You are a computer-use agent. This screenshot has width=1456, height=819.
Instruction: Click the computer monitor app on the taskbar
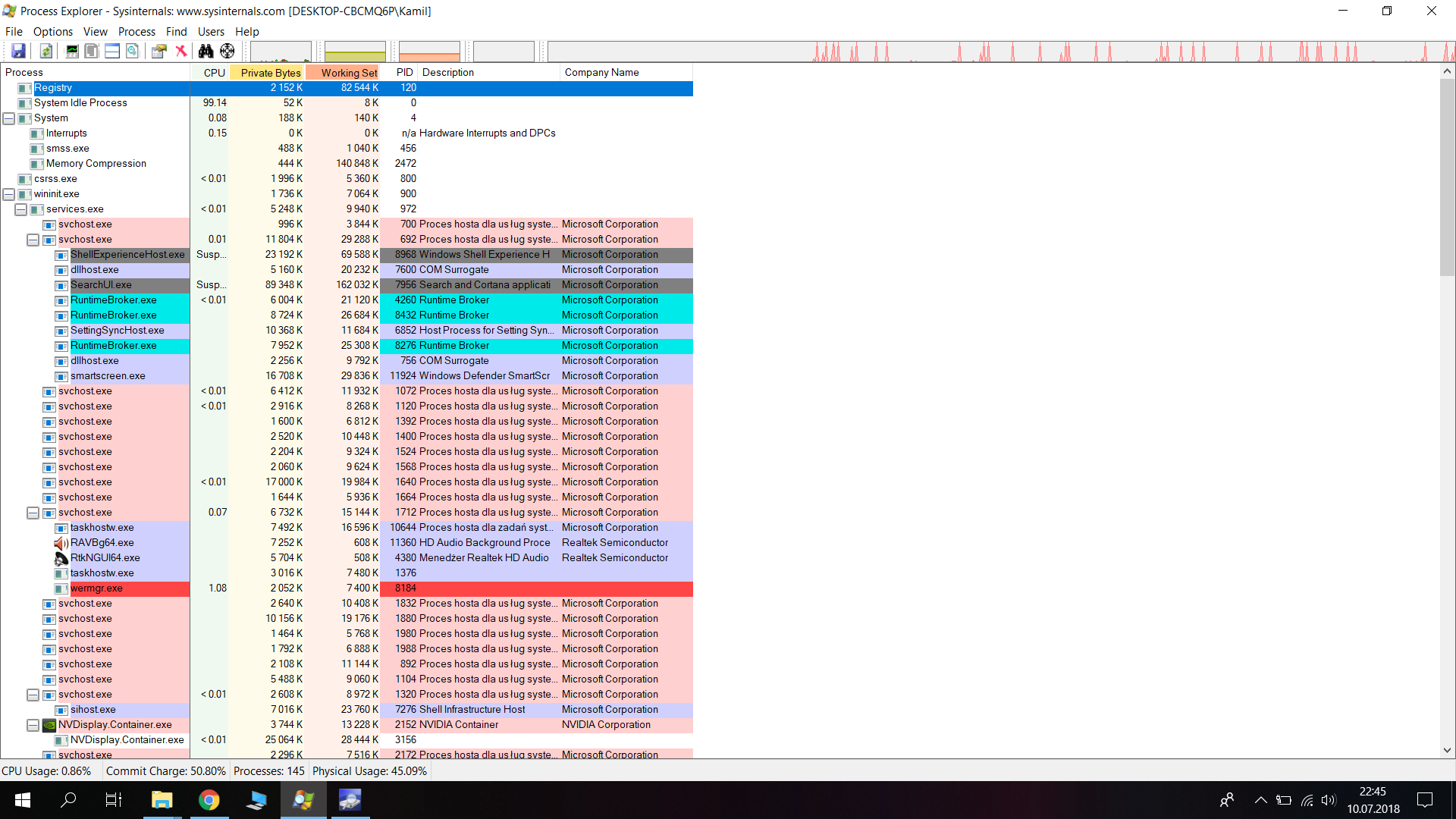click(x=256, y=800)
